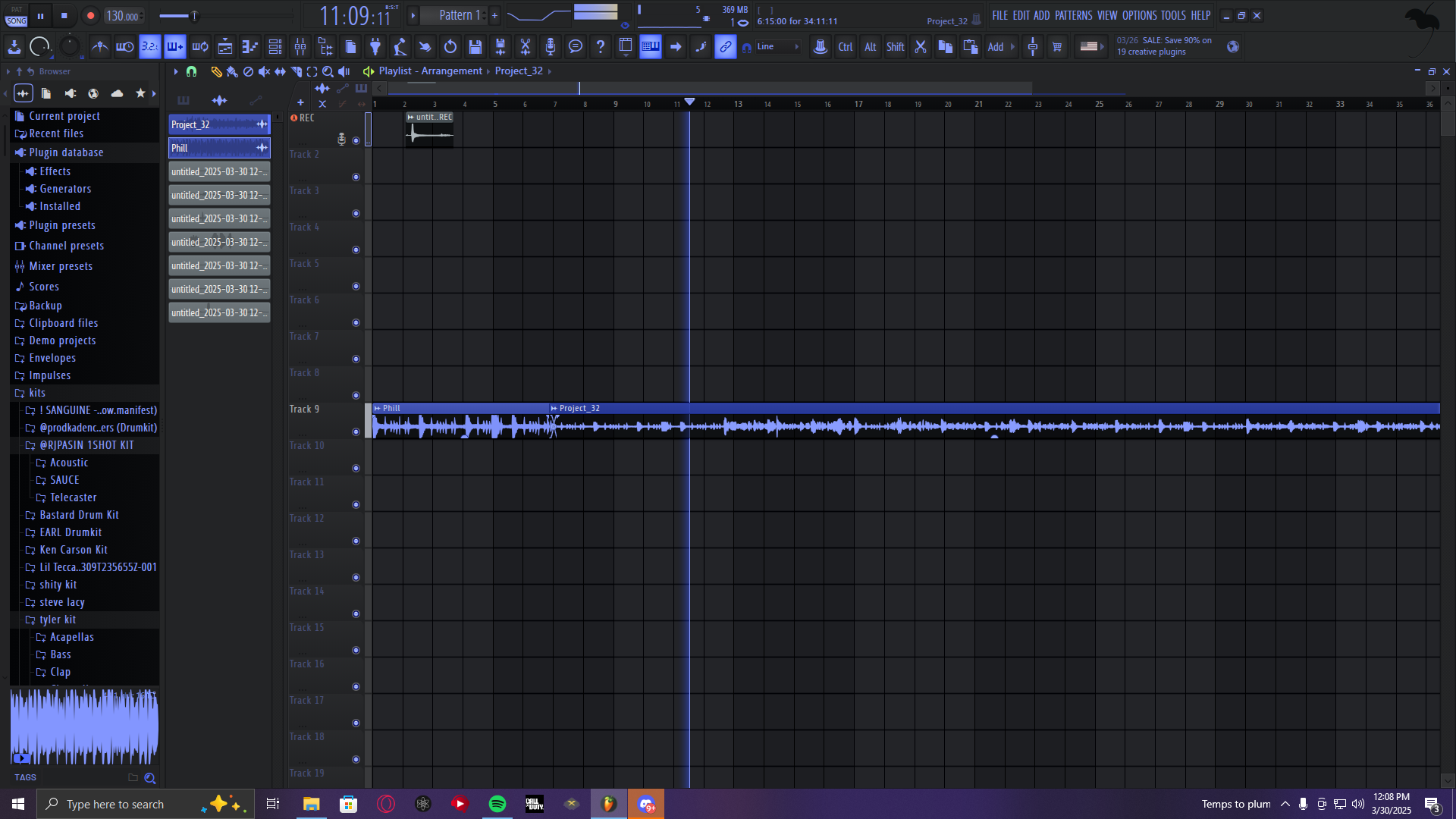Toggle the record button
Image resolution: width=1456 pixels, height=819 pixels.
click(x=90, y=15)
